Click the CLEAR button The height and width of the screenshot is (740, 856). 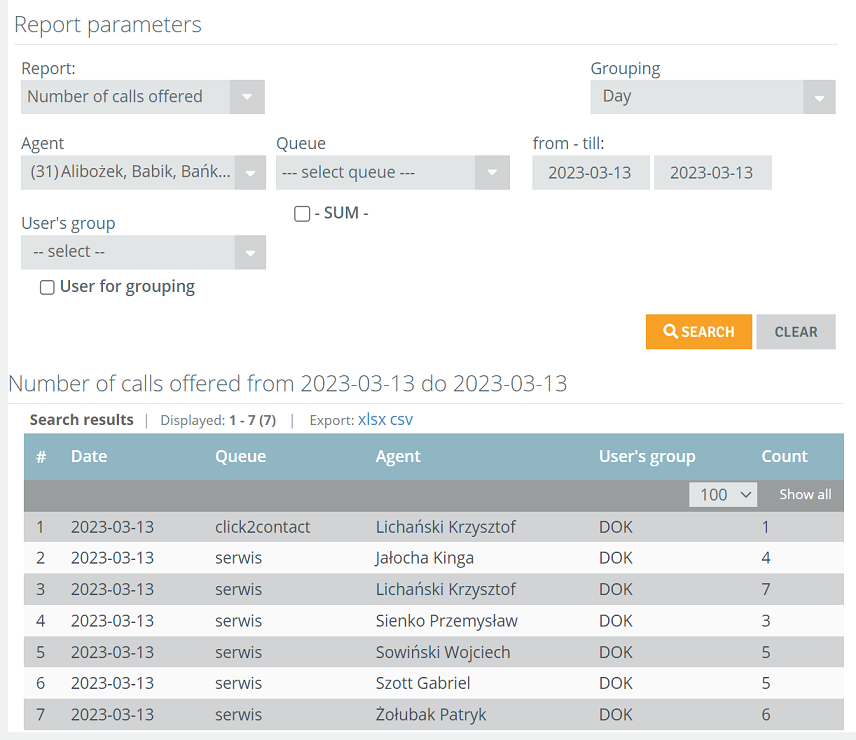click(795, 331)
